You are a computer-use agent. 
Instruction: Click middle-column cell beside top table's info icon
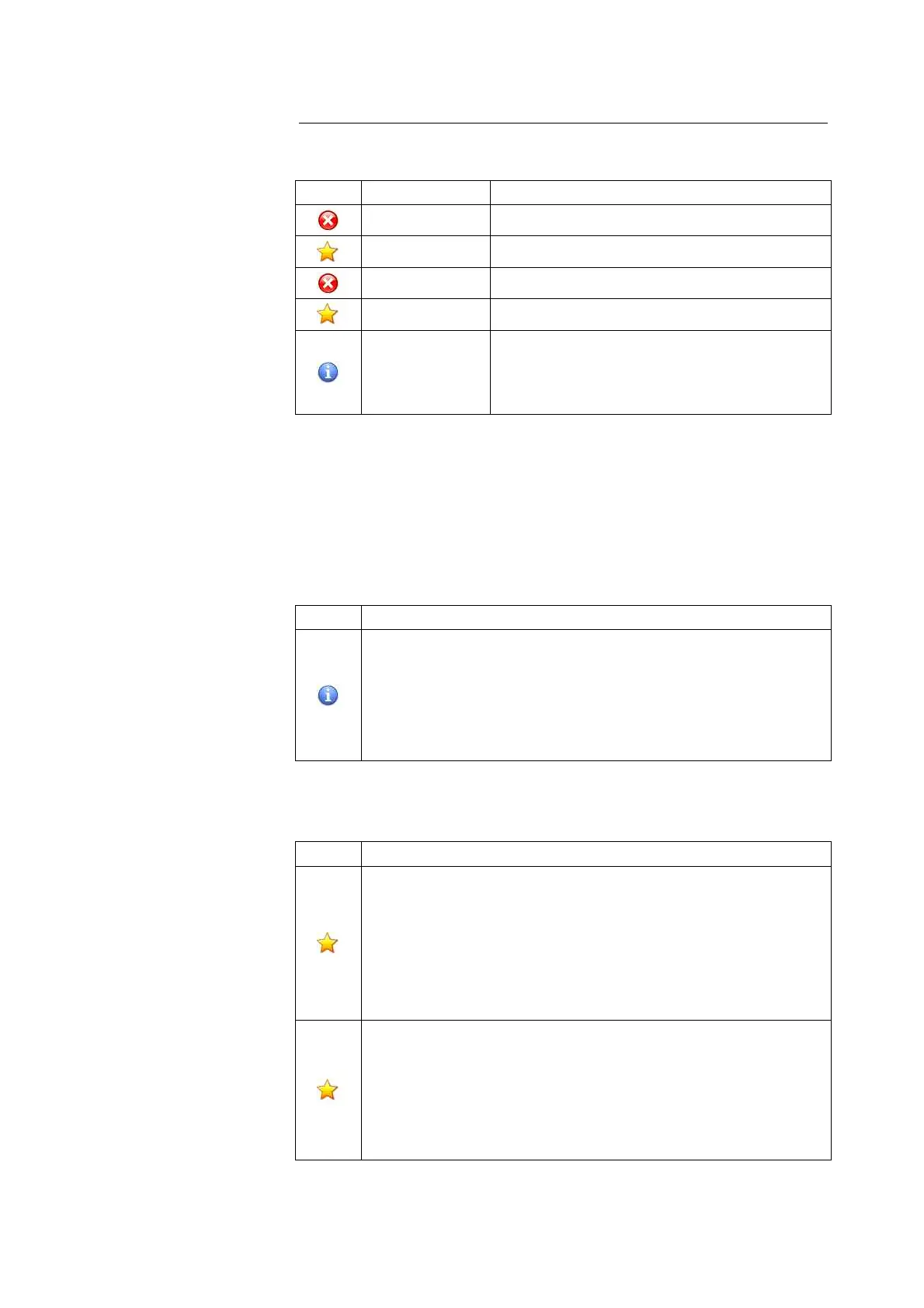(426, 373)
